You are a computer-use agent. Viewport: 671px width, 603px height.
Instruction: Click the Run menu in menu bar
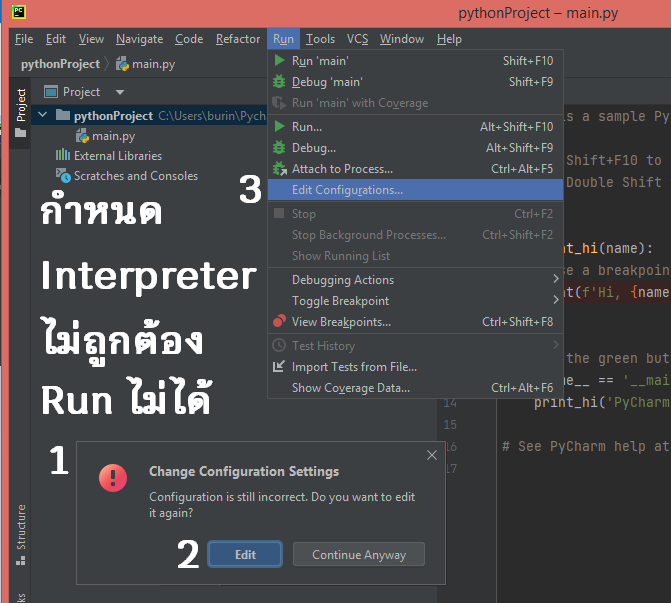click(x=283, y=39)
